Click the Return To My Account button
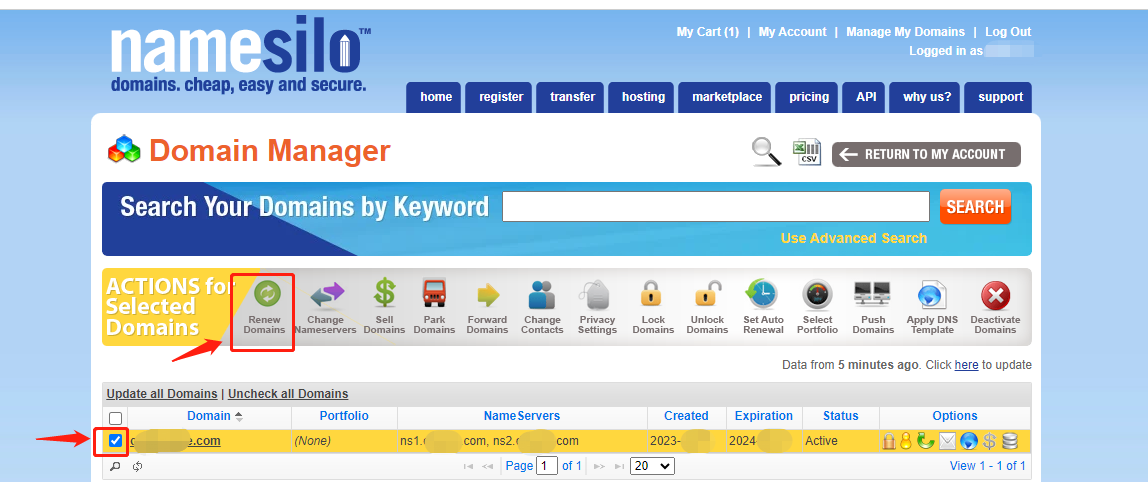 (x=926, y=154)
